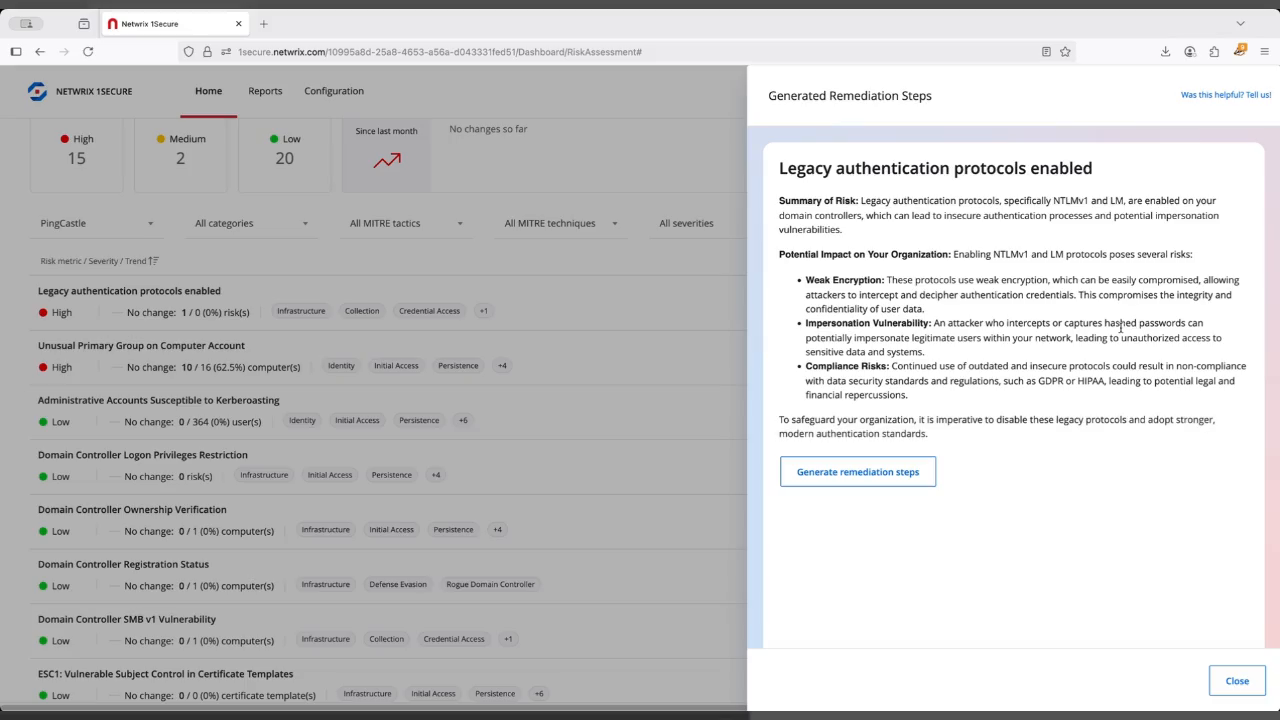Open reader view icon in address bar

point(1046,52)
